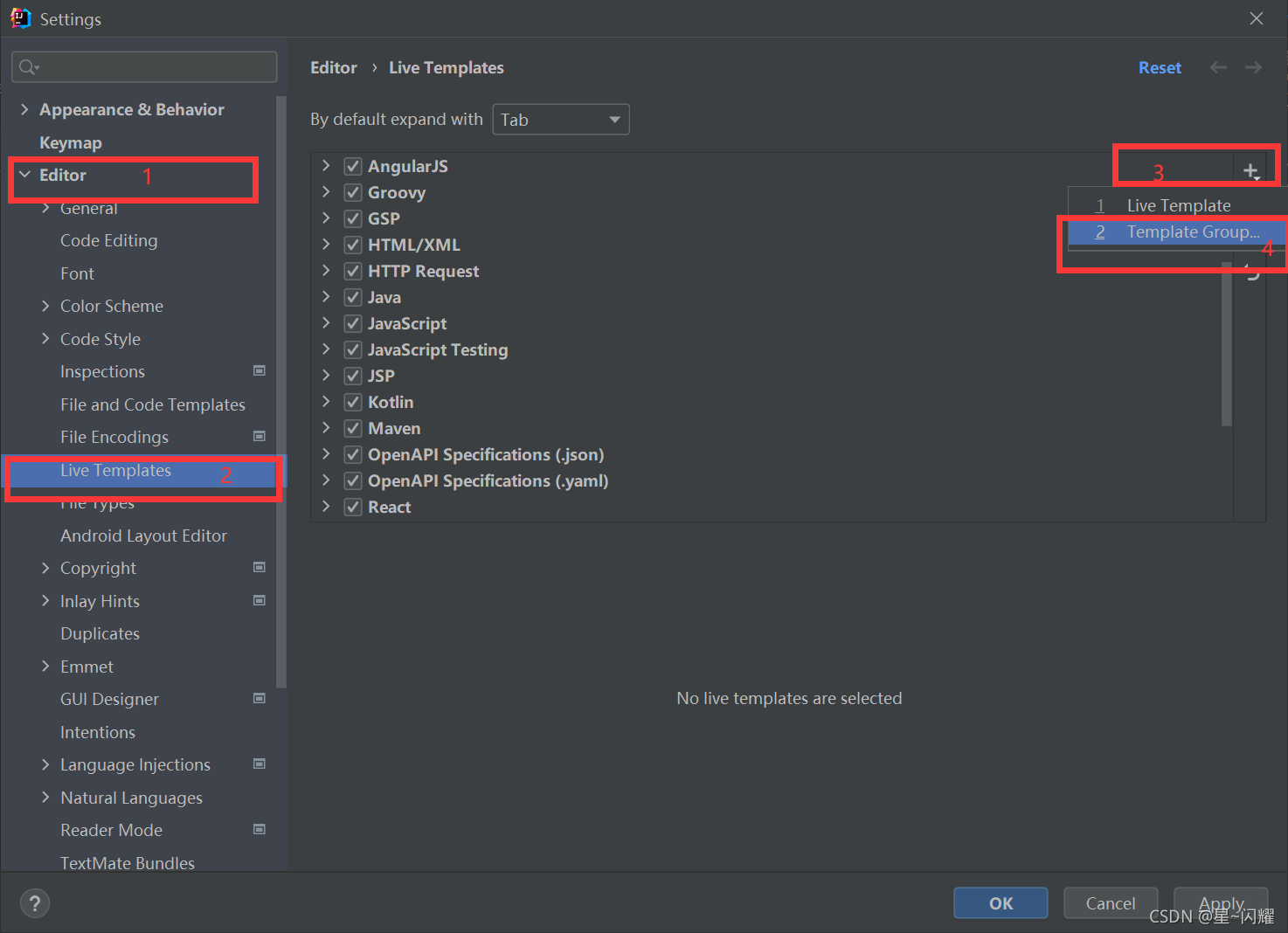Uncheck the JavaScript template group
The width and height of the screenshot is (1288, 933).
tap(353, 323)
